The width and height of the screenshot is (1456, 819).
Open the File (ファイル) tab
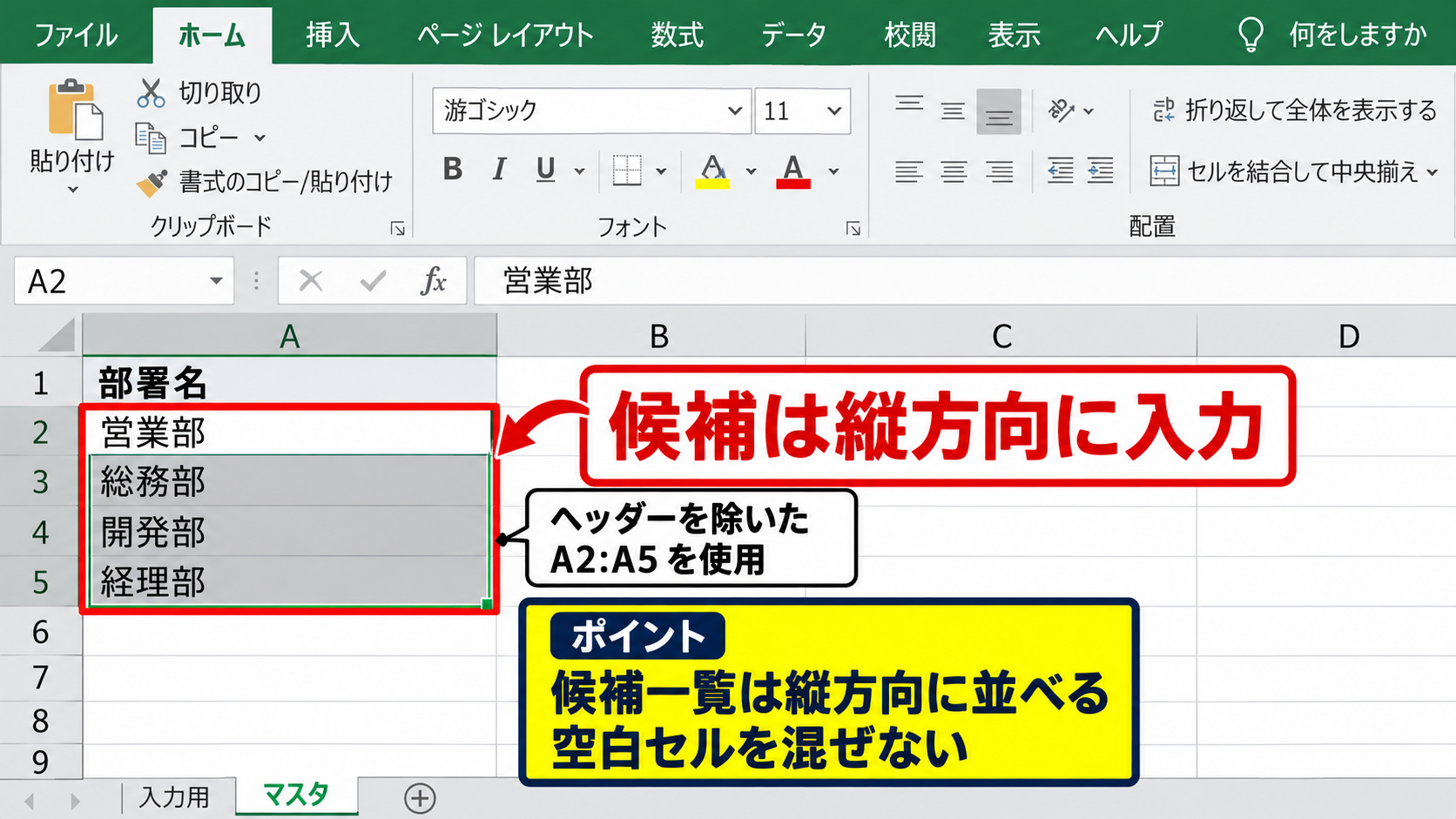click(76, 35)
